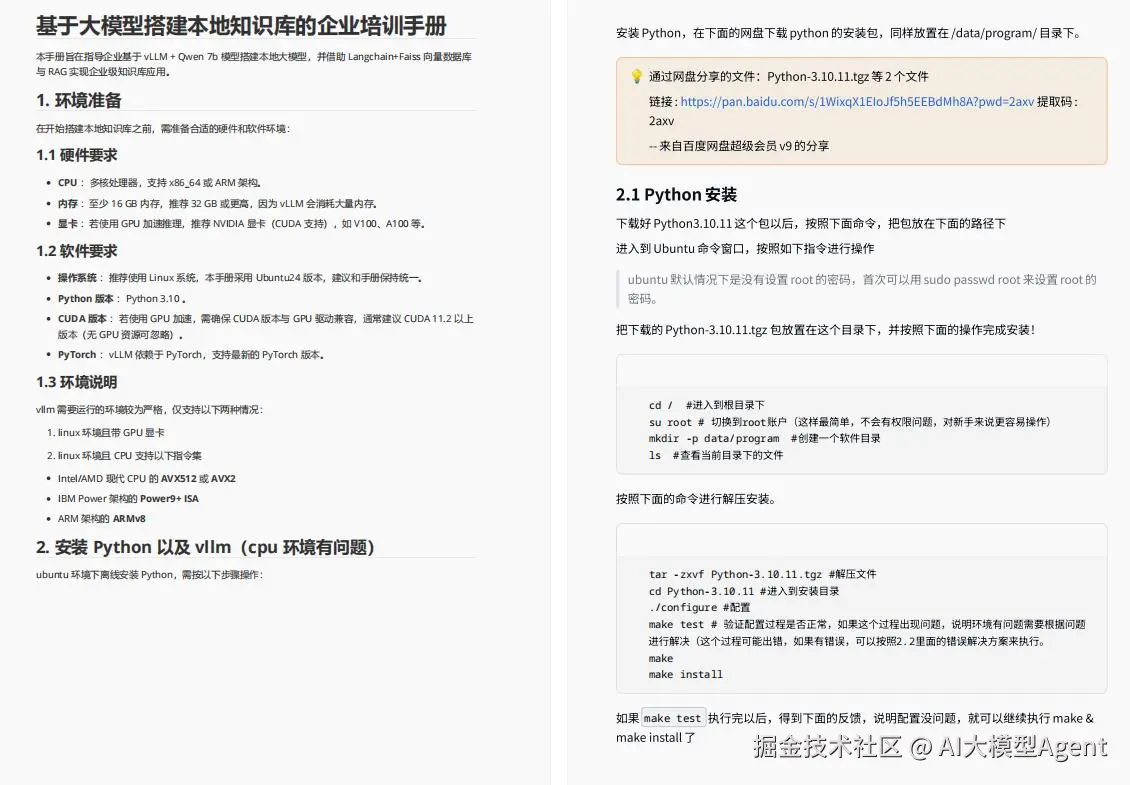The image size is (1130, 785).
Task: Click the 'cd Python-3.10.11' command line
Action: pos(744,591)
